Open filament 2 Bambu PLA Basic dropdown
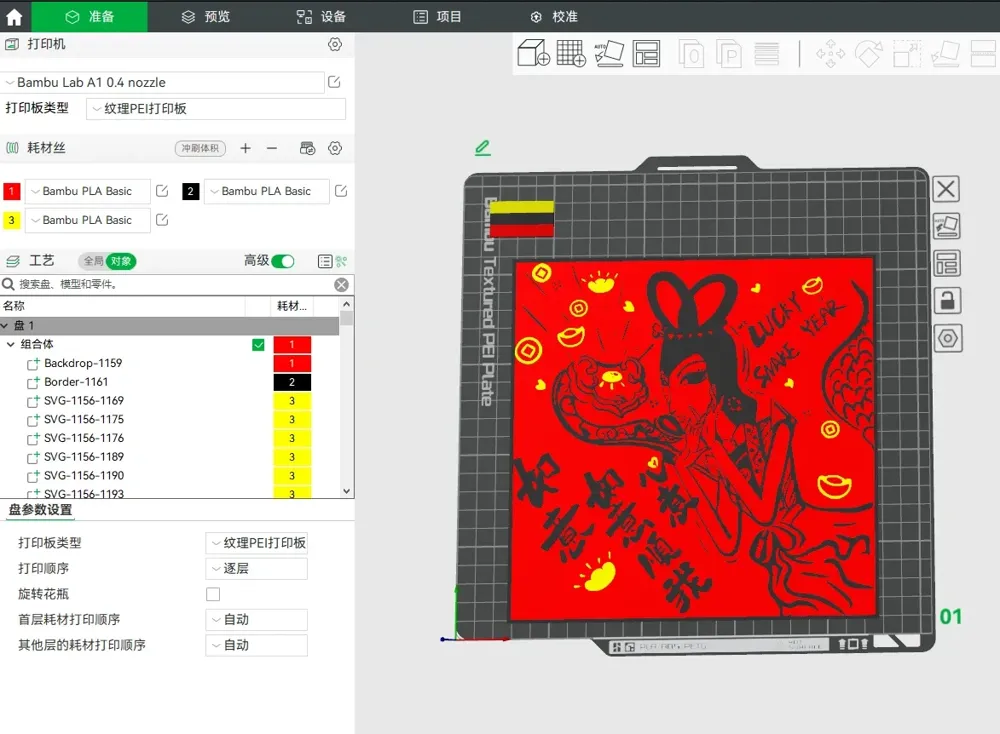1000x734 pixels. [267, 191]
